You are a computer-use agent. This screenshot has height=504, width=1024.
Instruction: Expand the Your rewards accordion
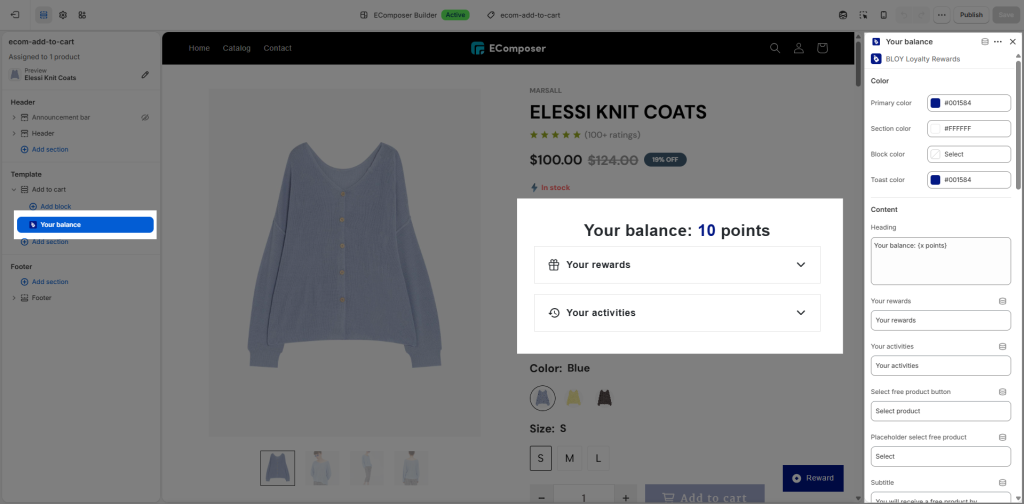(677, 265)
